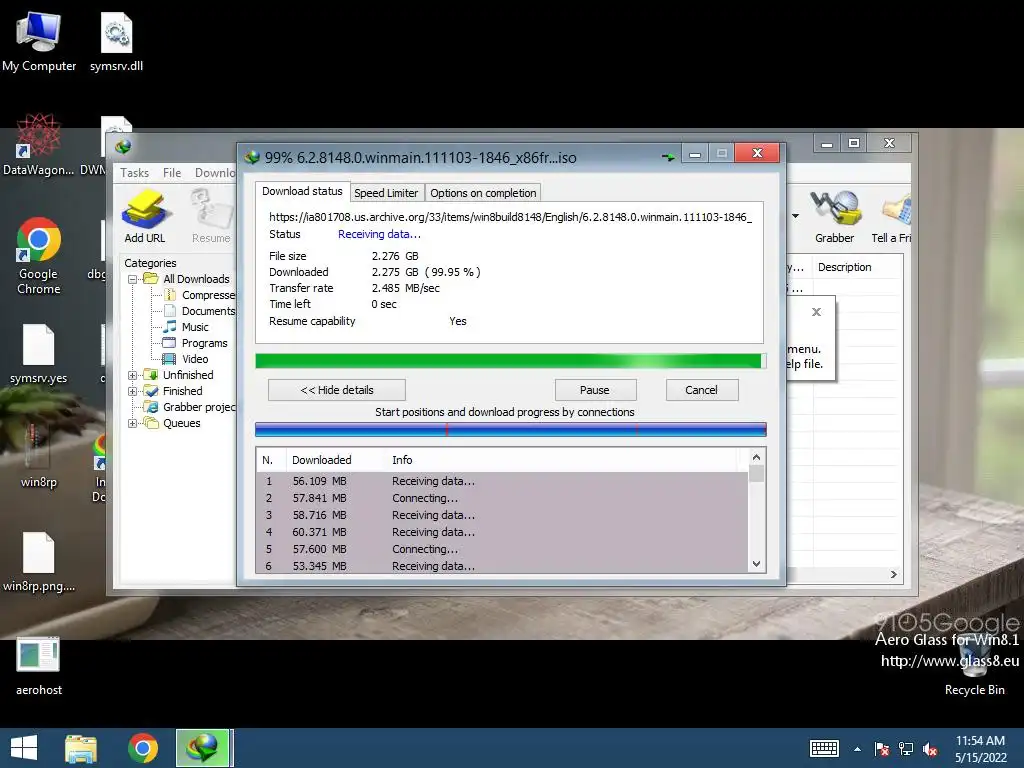Click the Resume toolbar icon
The image size is (1024, 768).
(211, 216)
